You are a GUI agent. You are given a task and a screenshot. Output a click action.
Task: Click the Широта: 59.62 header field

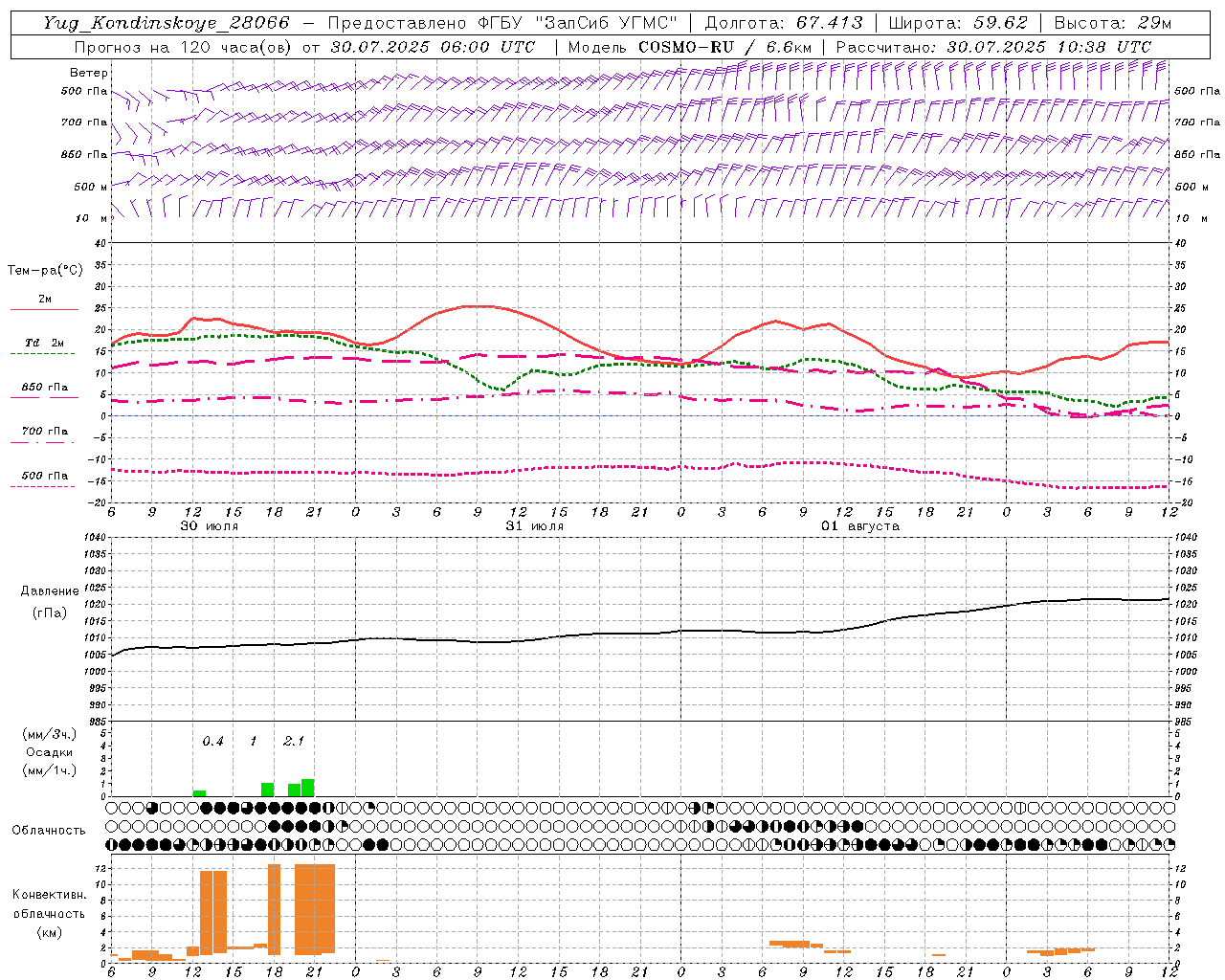point(958,23)
